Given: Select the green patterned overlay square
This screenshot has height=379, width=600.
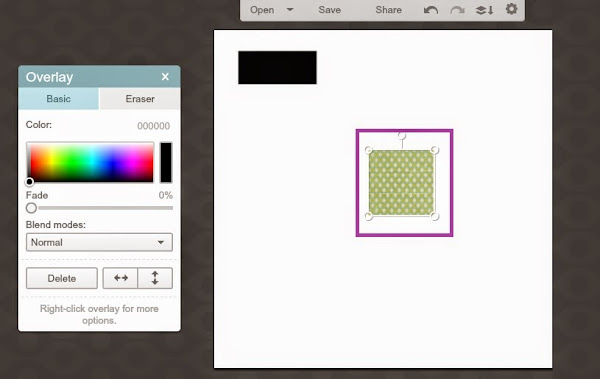Looking at the screenshot, I should tap(401, 183).
